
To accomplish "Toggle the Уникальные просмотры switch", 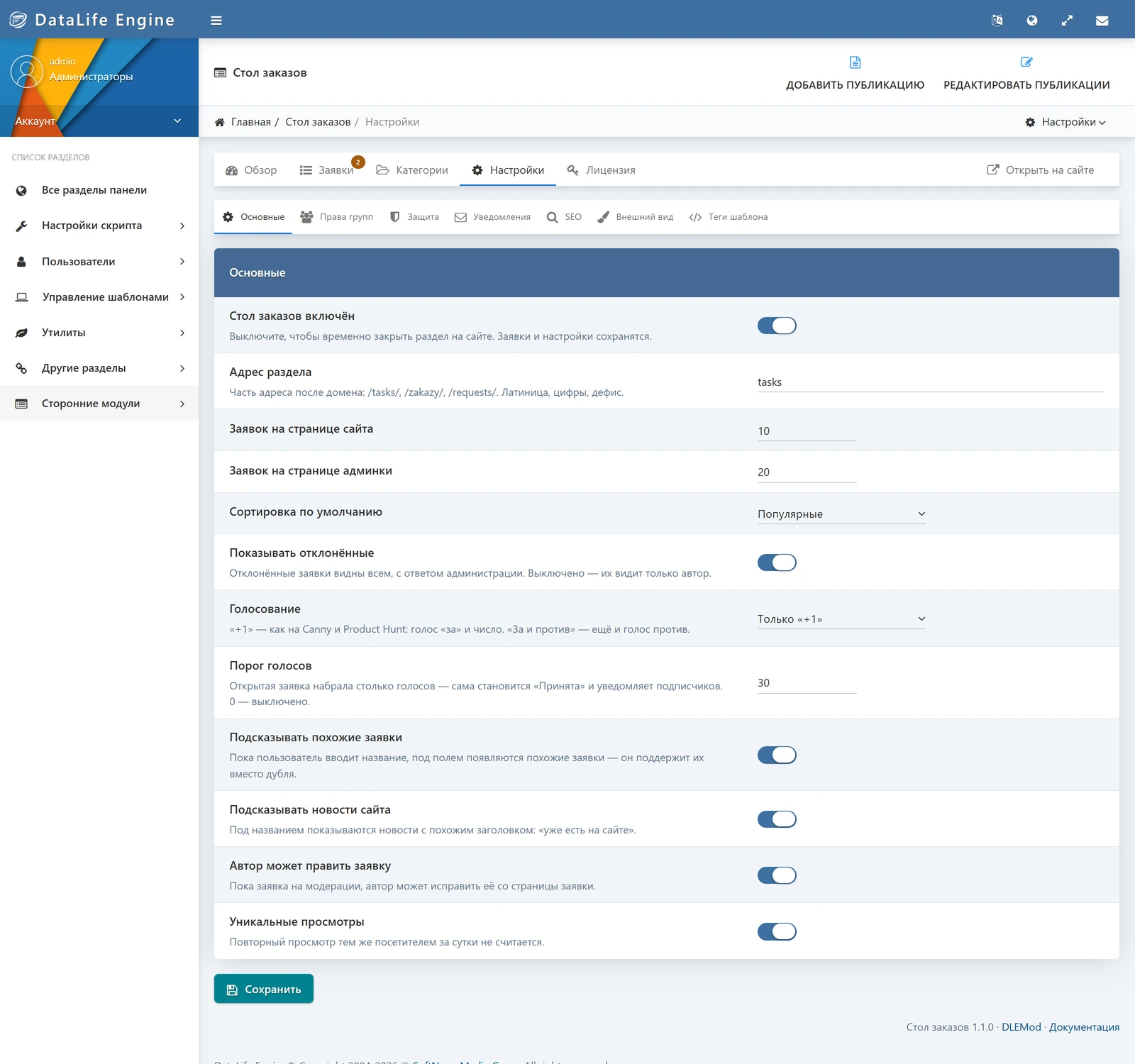I will click(x=777, y=931).
